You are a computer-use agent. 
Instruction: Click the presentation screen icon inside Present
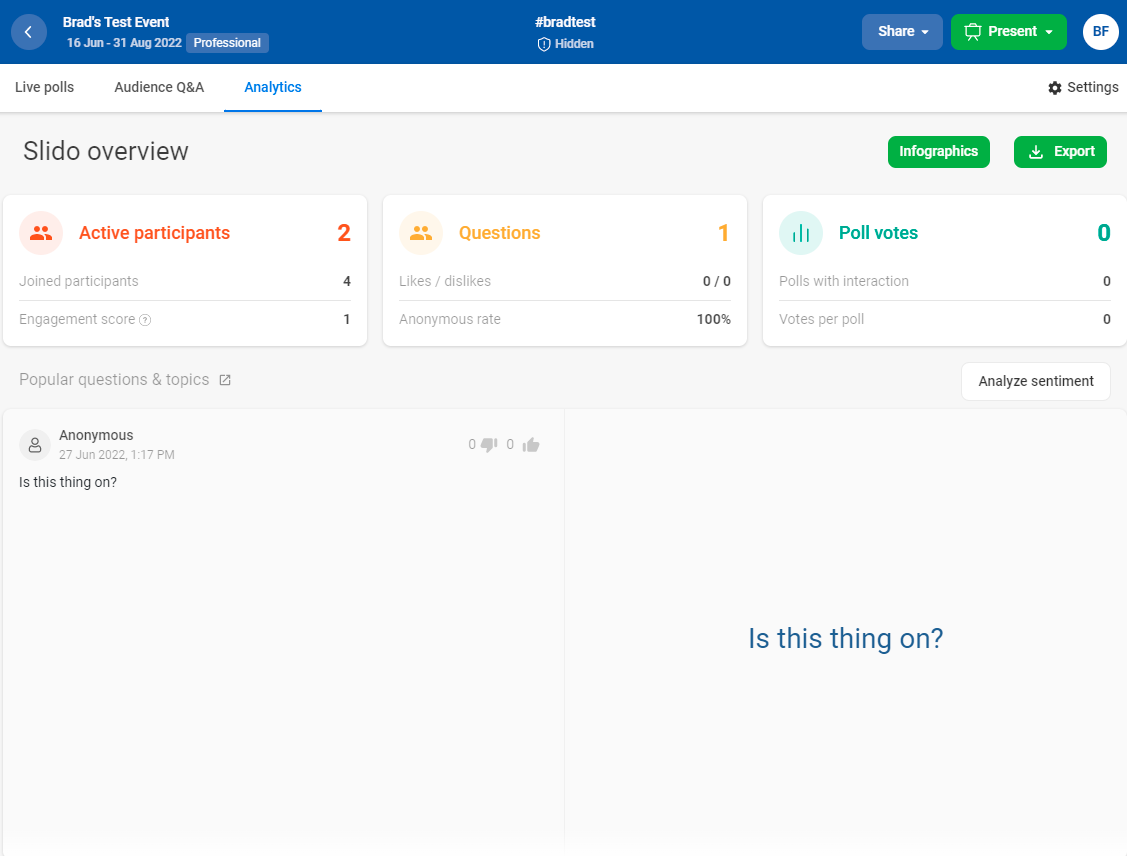[975, 31]
